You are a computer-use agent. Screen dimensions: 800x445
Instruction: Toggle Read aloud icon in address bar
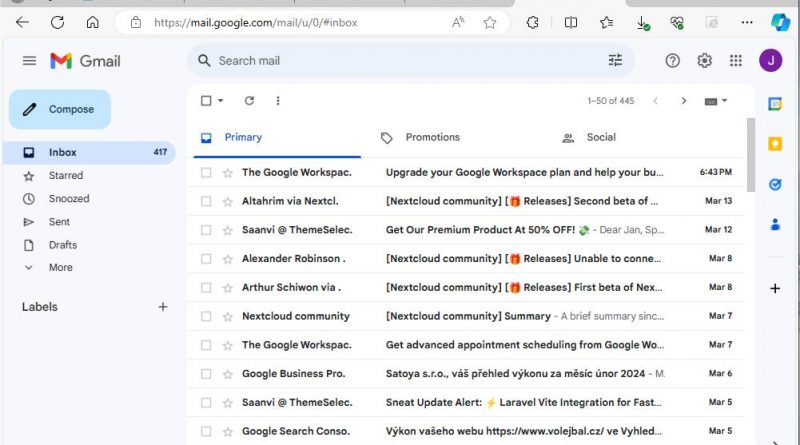[458, 22]
